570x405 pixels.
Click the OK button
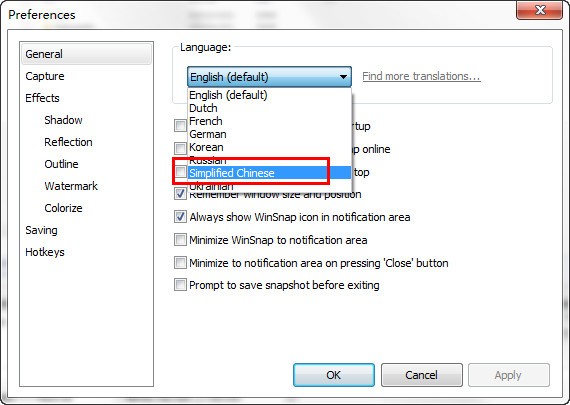(334, 375)
